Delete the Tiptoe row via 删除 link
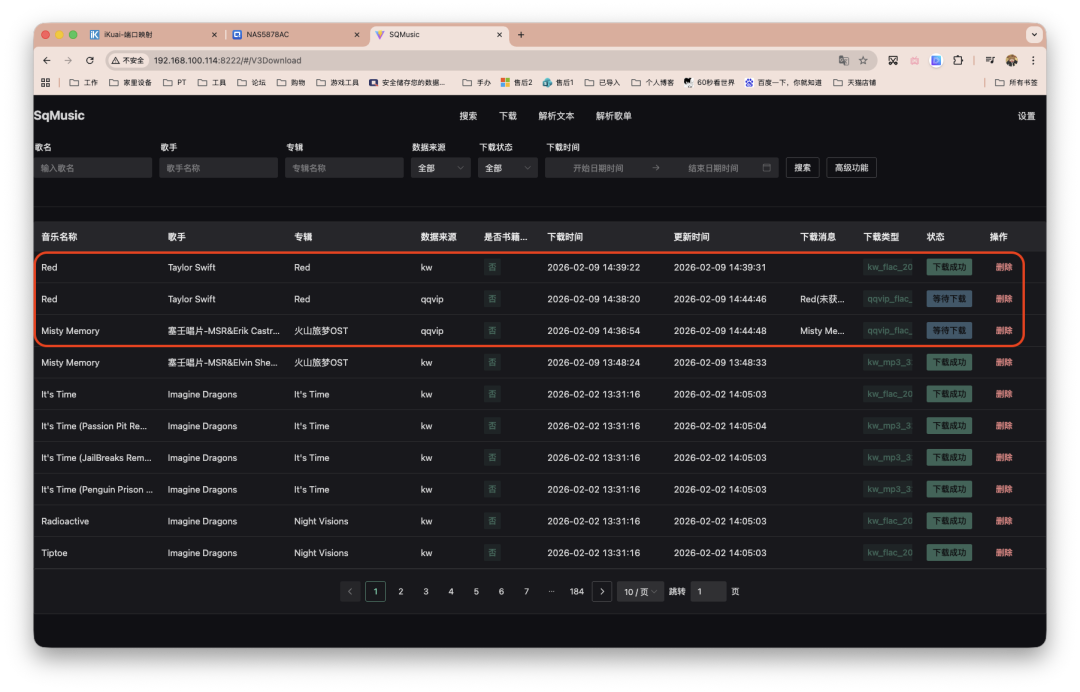The width and height of the screenshot is (1080, 692). click(1003, 552)
